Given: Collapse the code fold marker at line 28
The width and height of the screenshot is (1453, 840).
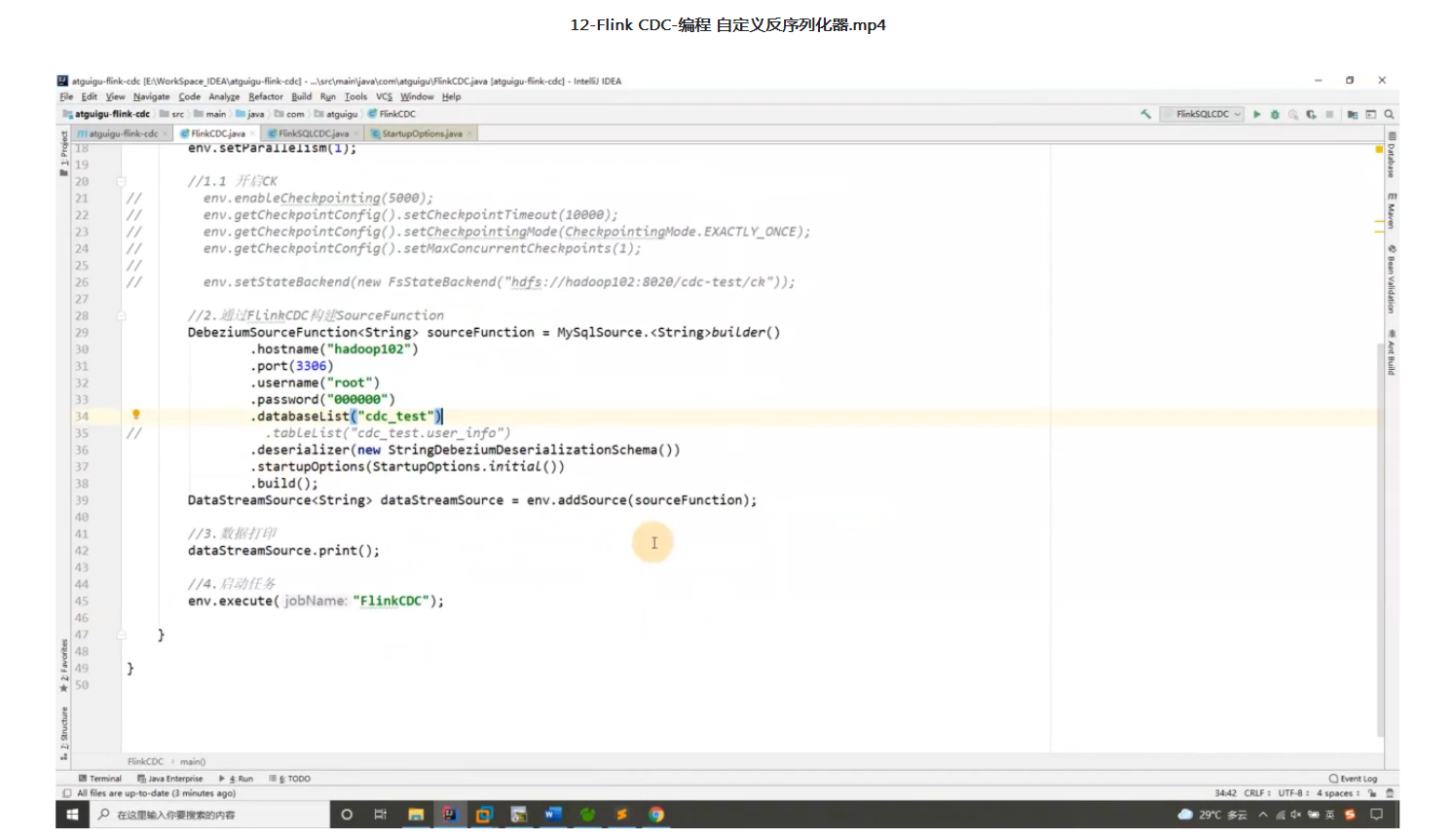Looking at the screenshot, I should coord(122,315).
